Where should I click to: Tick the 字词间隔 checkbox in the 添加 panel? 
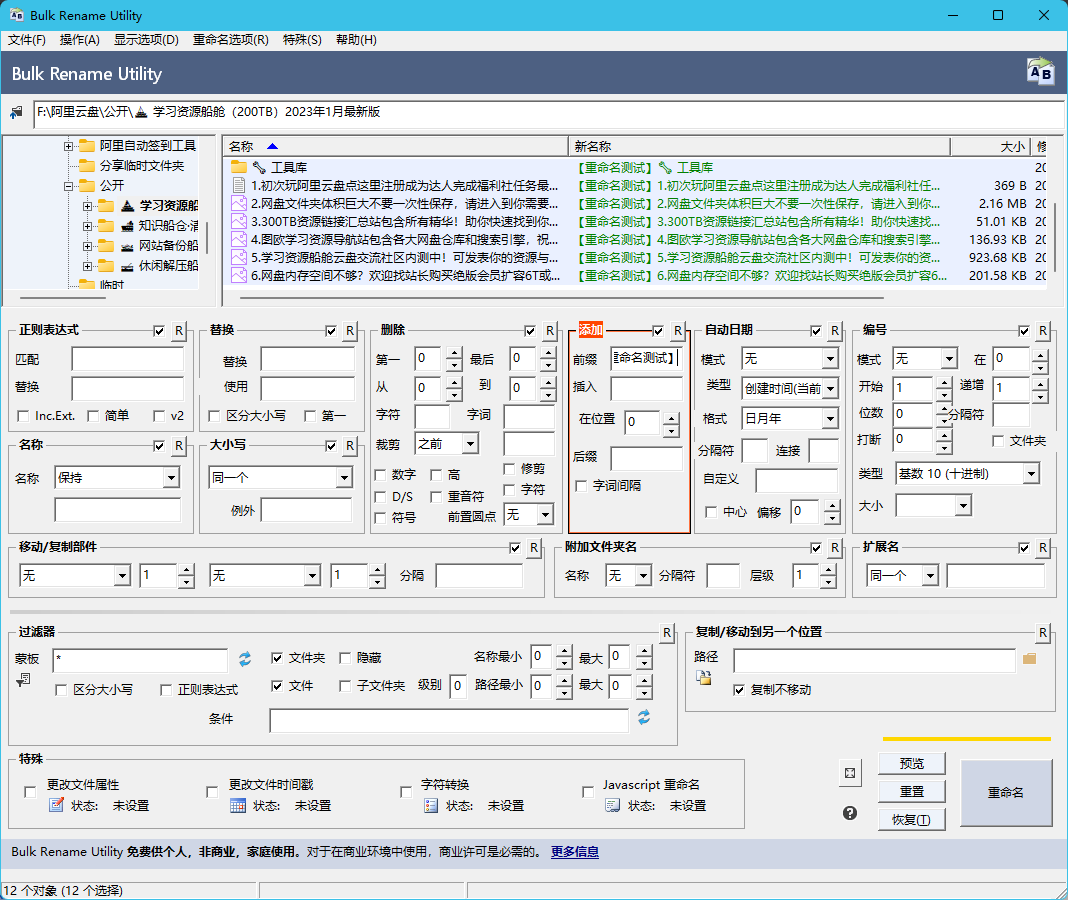pyautogui.click(x=582, y=486)
